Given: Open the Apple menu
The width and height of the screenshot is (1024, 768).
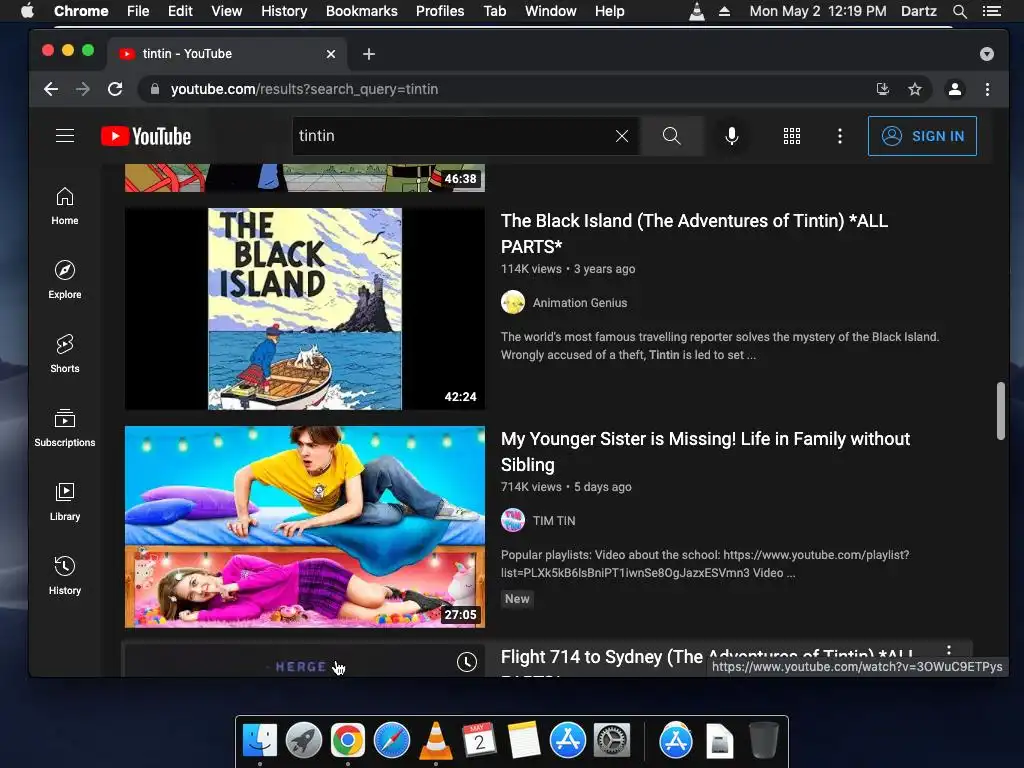Looking at the screenshot, I should (x=27, y=11).
